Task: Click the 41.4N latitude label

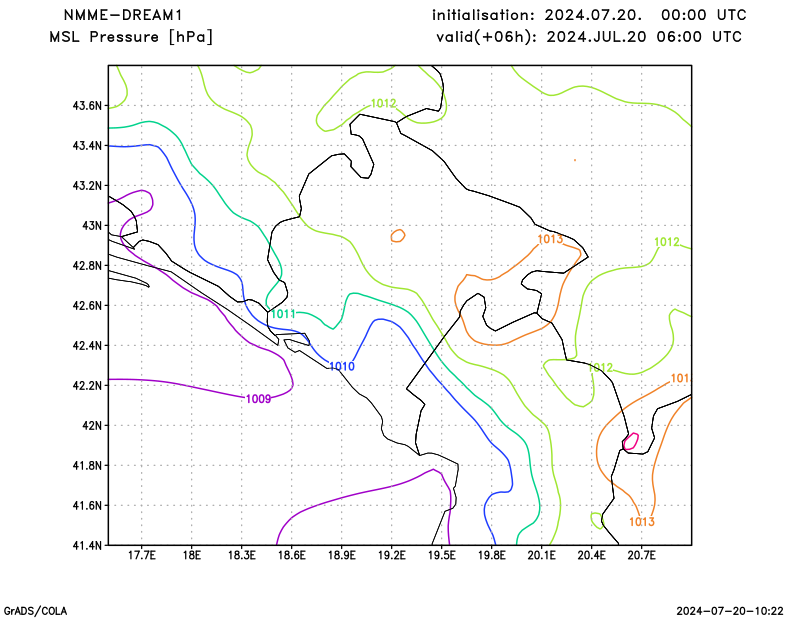Action: 87,546
